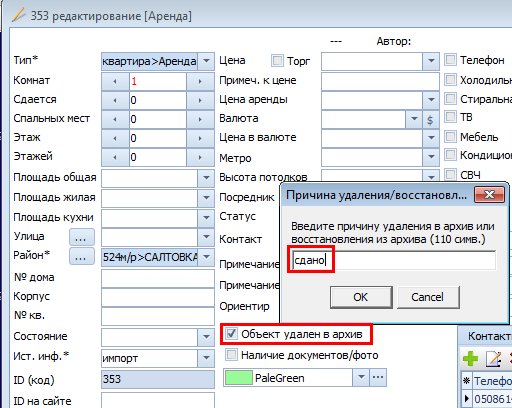Close the Причина удаления dialog
Viewport: 512px width, 408px height.
coord(489,195)
